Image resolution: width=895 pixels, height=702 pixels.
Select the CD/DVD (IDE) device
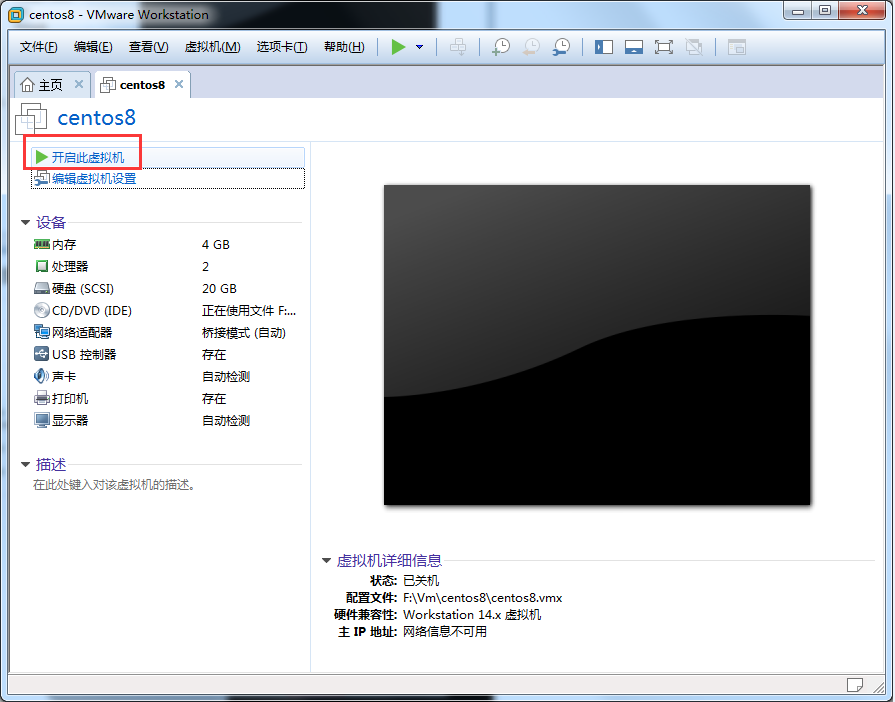tap(91, 311)
